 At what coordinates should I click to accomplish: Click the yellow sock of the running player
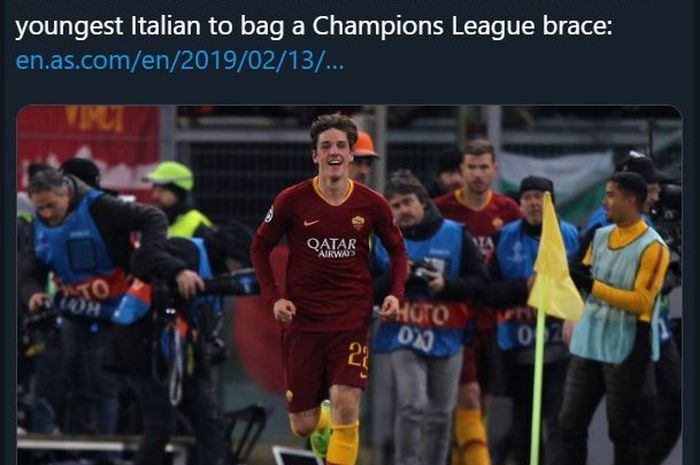(x=343, y=443)
